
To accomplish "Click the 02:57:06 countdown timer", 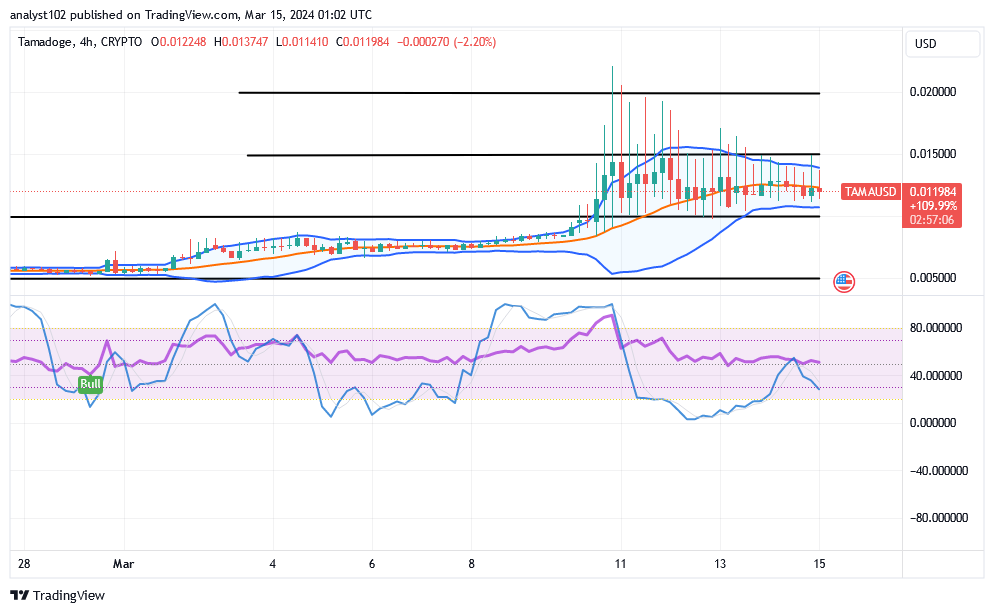I will pos(933,220).
